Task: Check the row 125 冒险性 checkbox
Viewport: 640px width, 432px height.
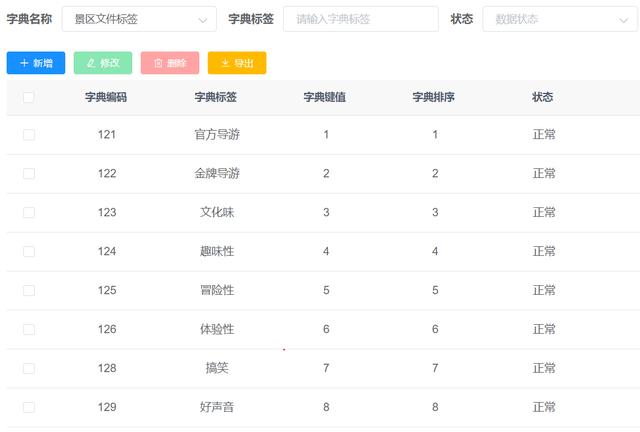Action: tap(29, 290)
